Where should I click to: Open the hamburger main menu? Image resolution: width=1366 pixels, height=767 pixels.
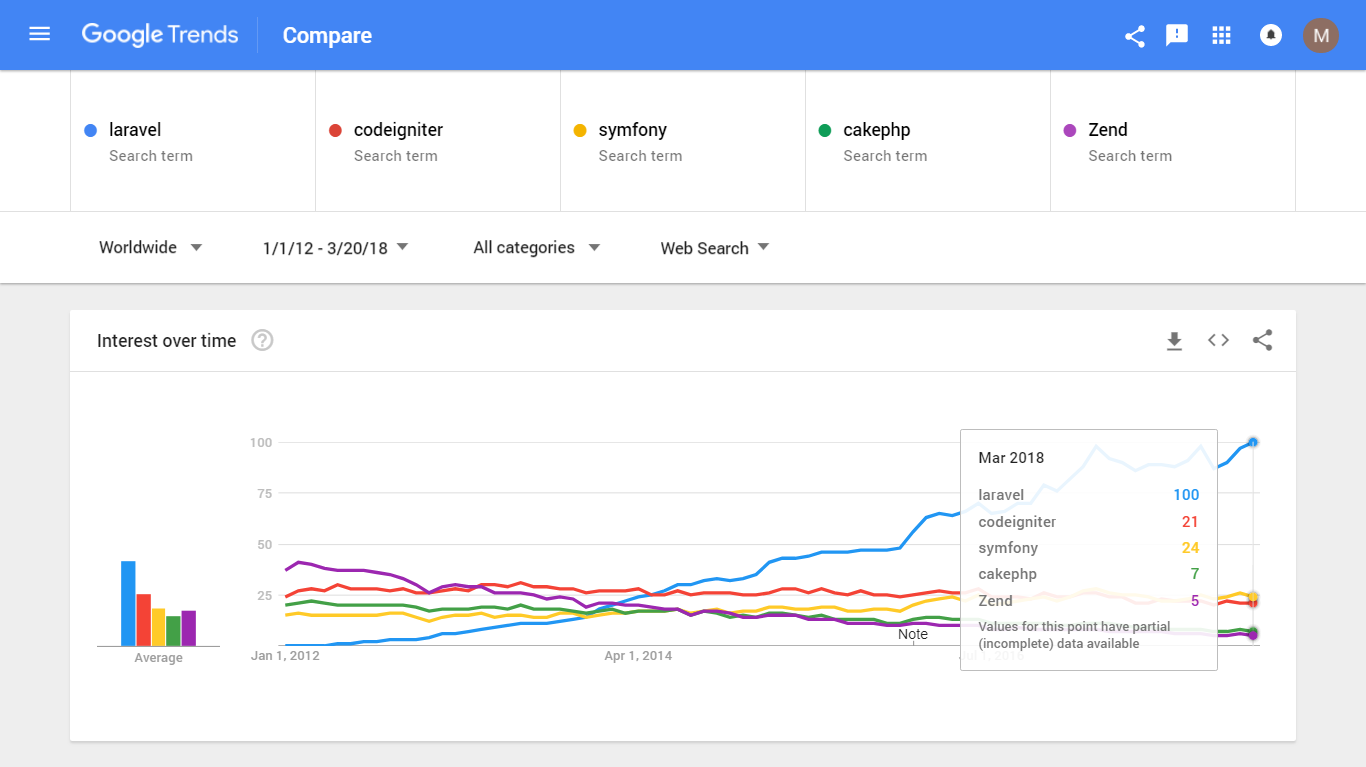pos(39,35)
